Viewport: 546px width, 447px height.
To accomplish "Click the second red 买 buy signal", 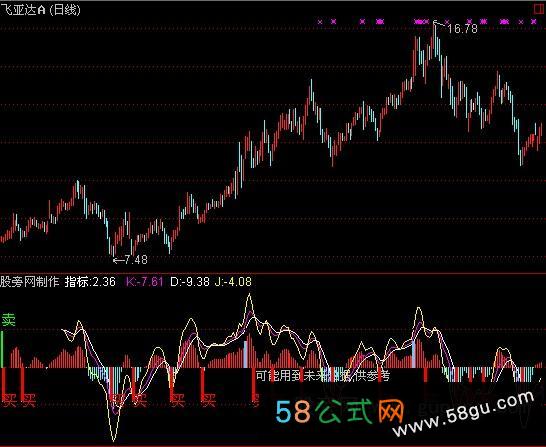I will coord(29,401).
